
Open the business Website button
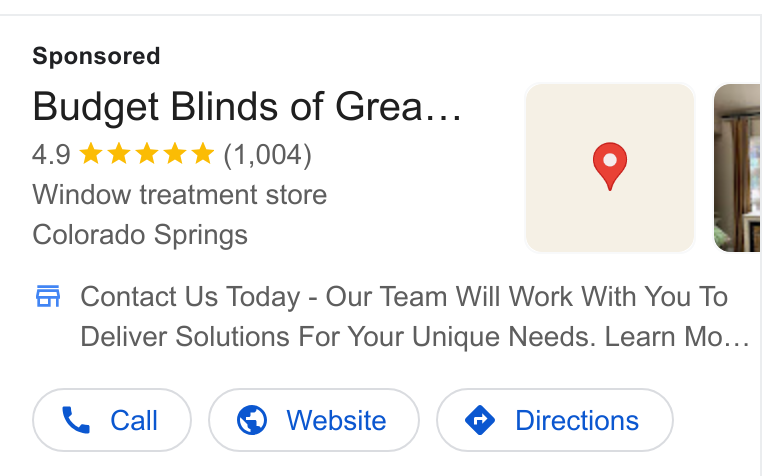click(314, 420)
